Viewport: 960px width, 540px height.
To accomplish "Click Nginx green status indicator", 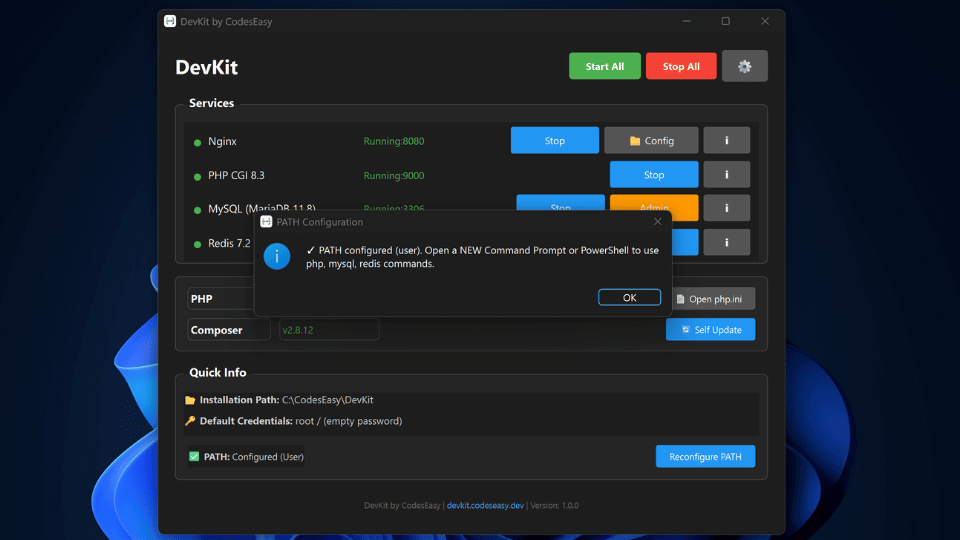I will click(x=197, y=143).
